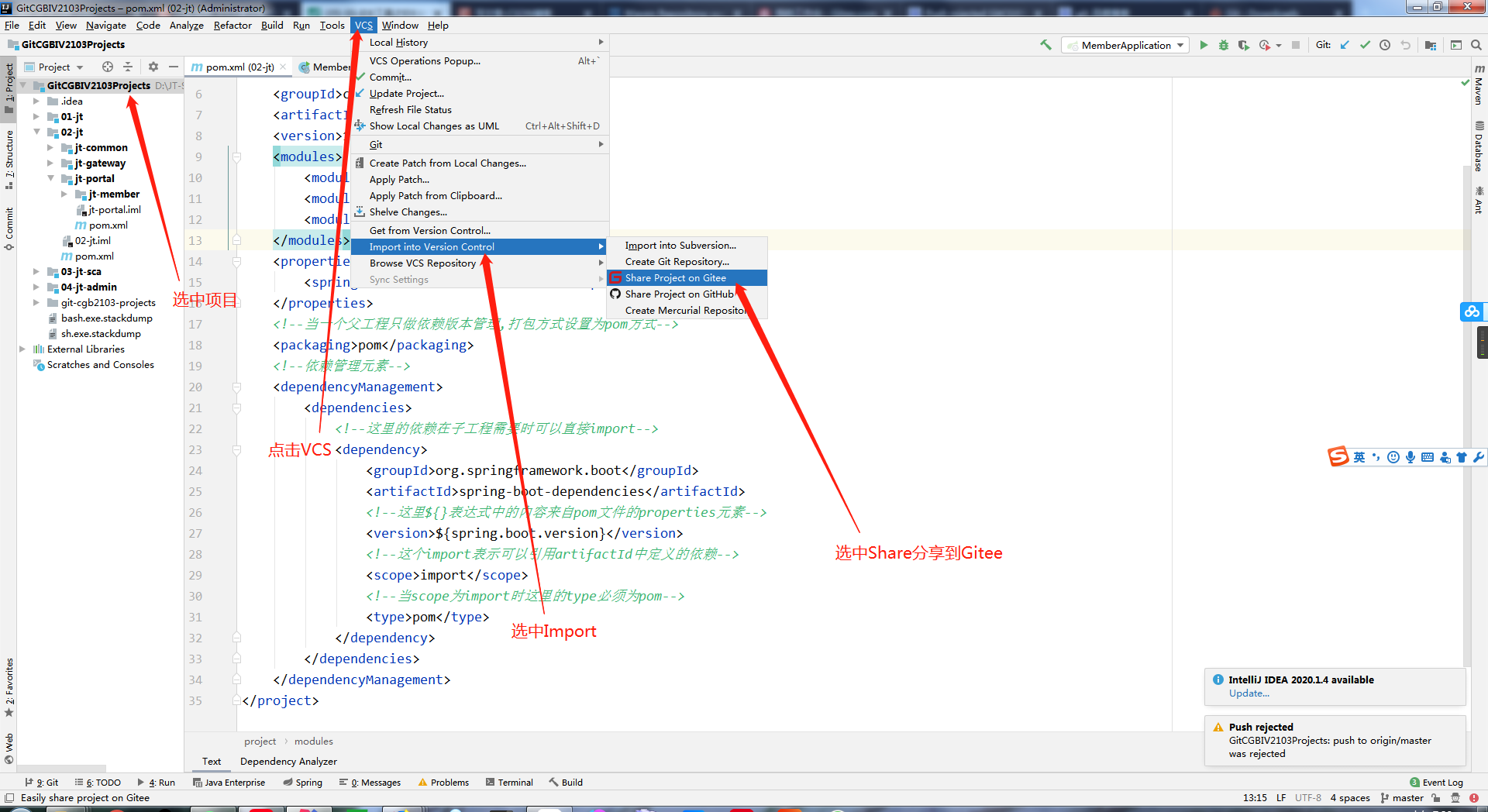1488x812 pixels.
Task: Select Share Project on Gitee
Action: click(x=687, y=277)
